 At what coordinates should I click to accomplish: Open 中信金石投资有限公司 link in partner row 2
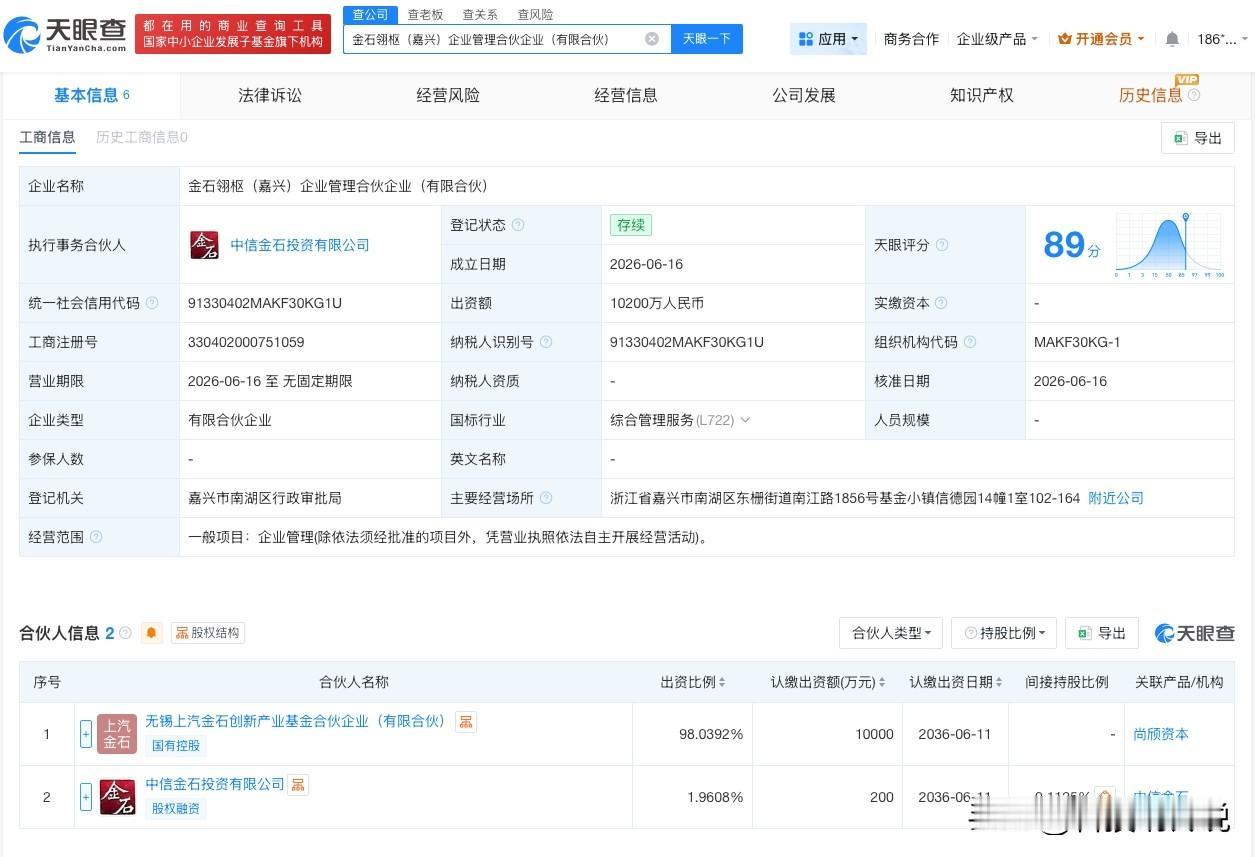click(x=215, y=785)
